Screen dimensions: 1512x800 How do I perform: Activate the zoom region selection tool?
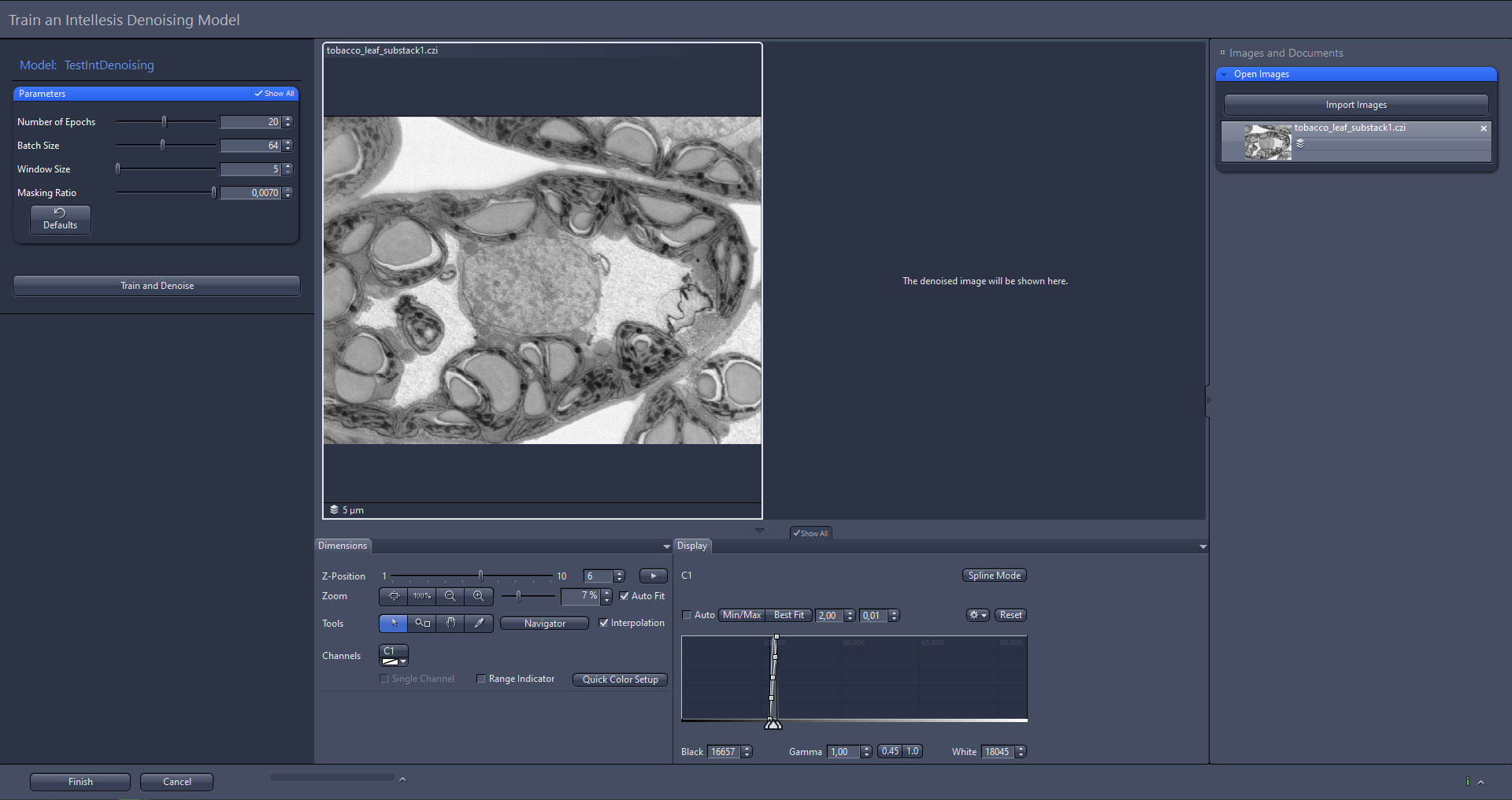[421, 623]
